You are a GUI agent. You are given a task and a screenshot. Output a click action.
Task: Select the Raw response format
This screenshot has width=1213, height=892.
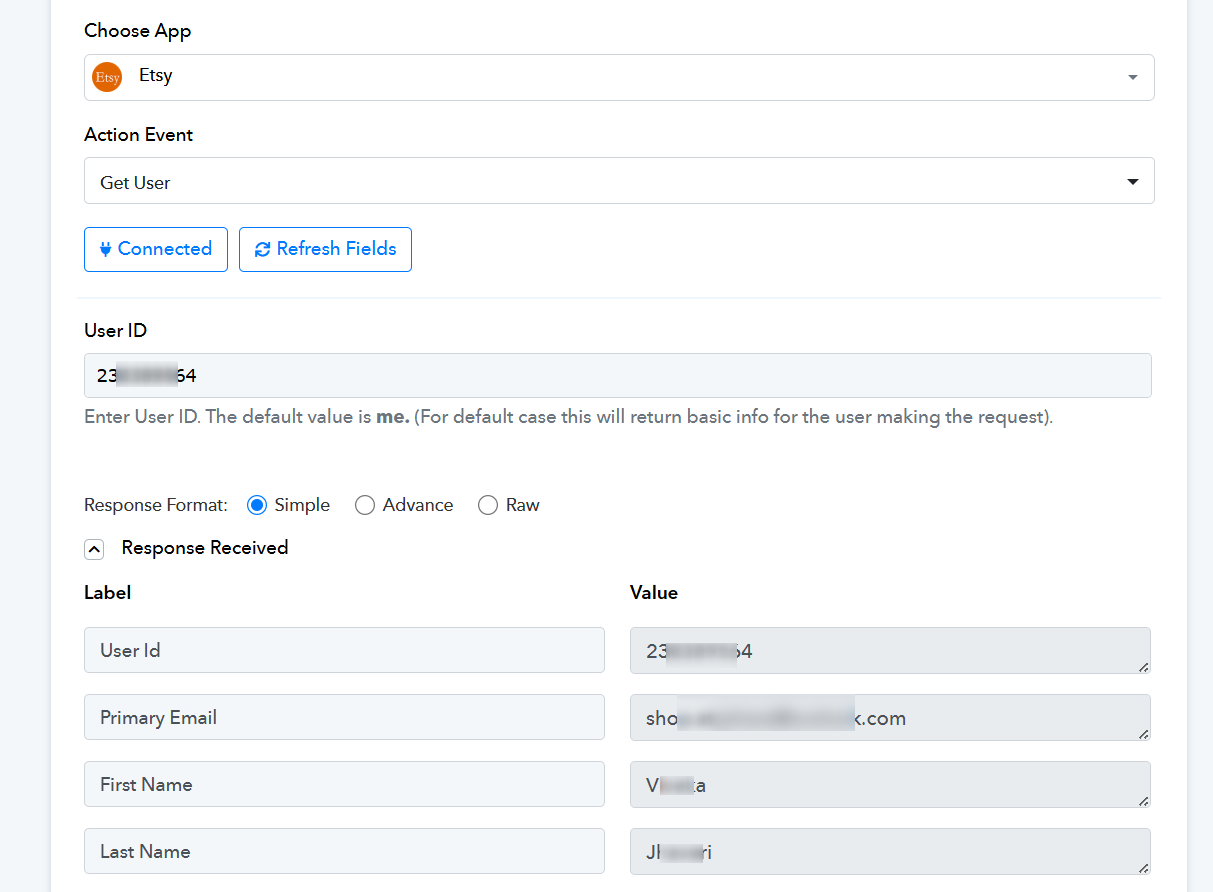(488, 505)
